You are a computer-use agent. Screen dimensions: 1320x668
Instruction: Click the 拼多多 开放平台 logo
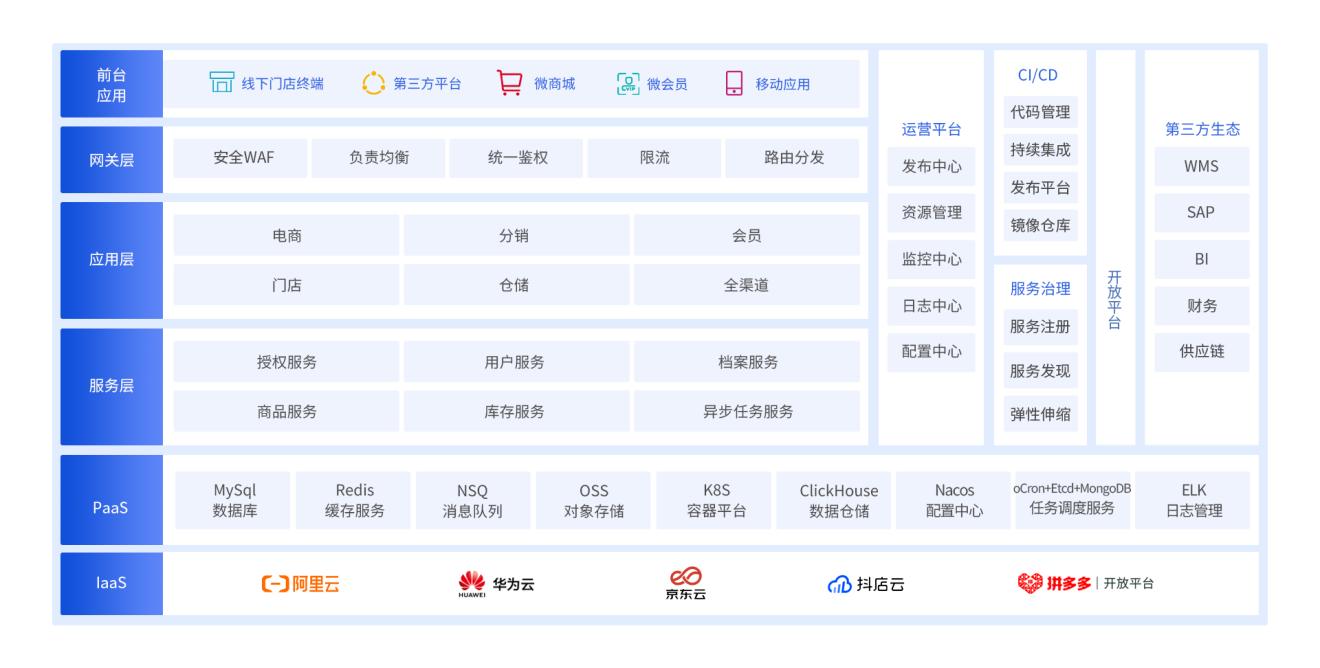[1084, 584]
